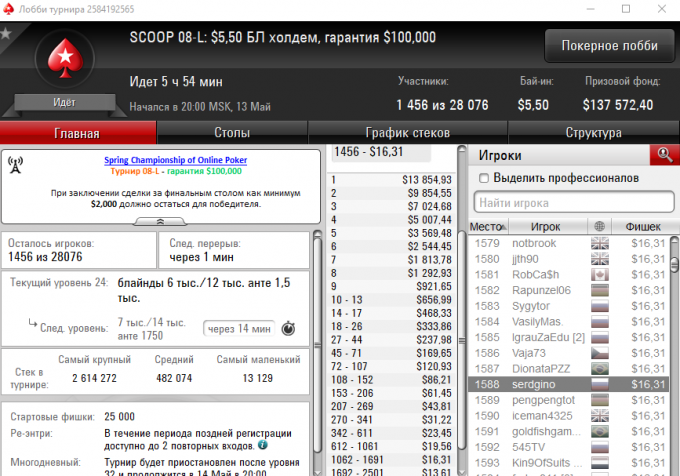Viewport: 680px width, 476px height.
Task: Click the 'через 14 мин' timer button
Action: point(239,329)
